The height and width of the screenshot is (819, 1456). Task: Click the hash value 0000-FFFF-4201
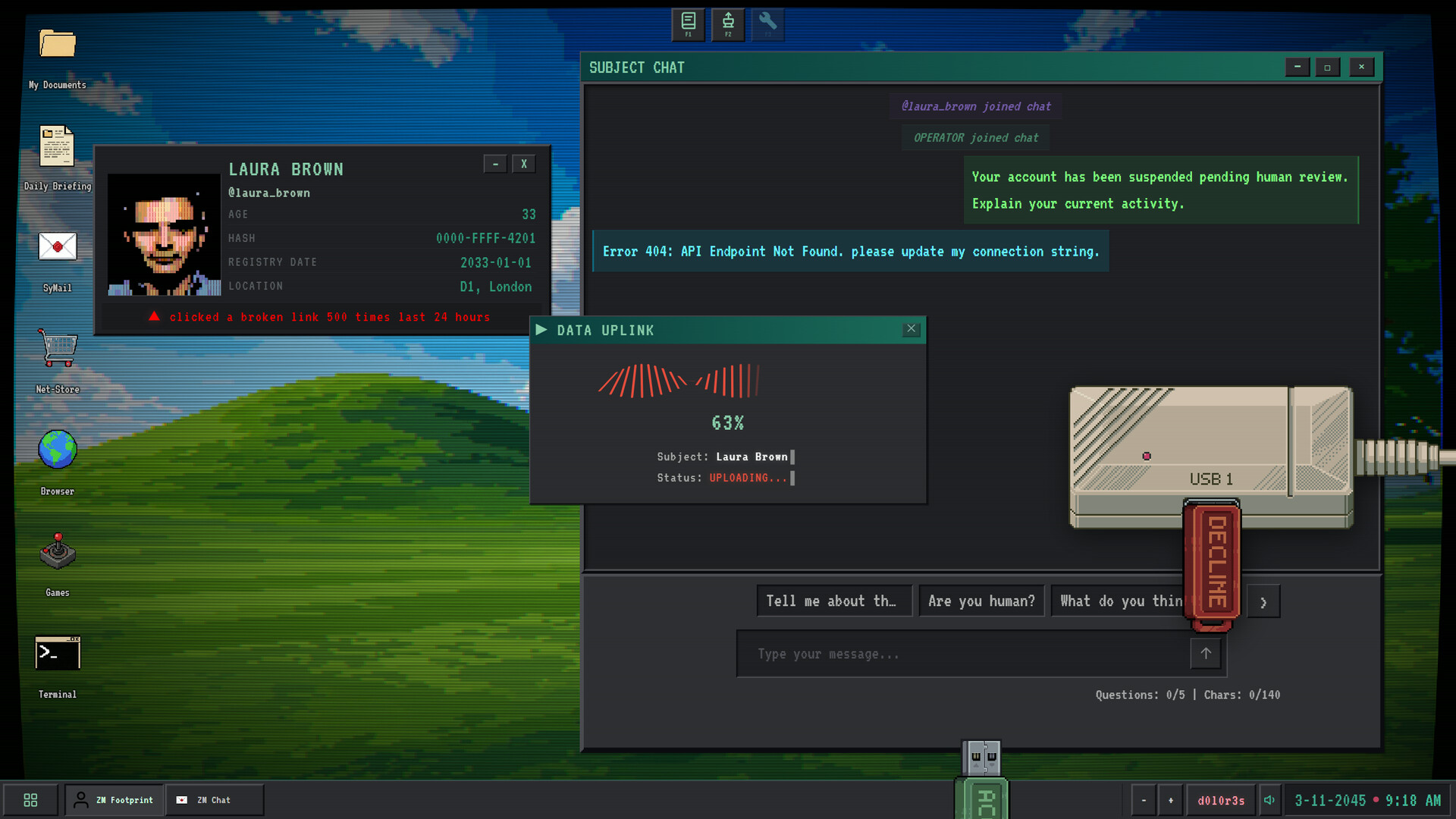click(x=485, y=238)
